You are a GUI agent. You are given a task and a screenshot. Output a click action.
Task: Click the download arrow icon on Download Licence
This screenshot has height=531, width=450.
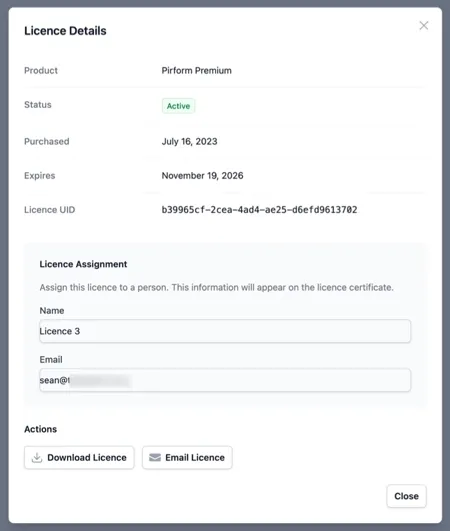tap(37, 458)
